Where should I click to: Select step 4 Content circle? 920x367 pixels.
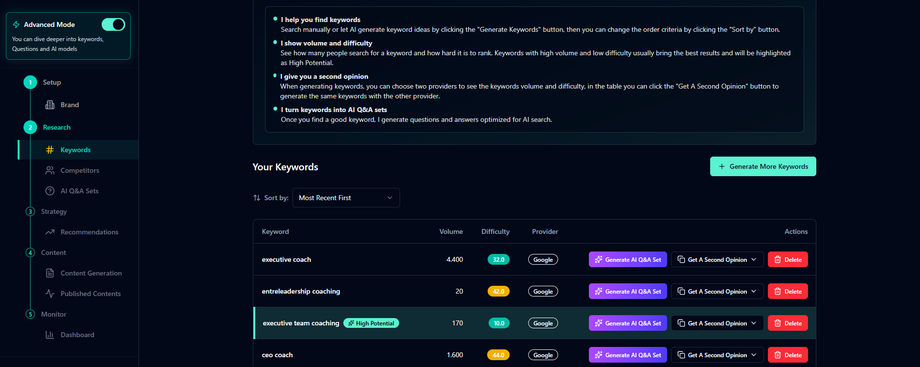30,252
